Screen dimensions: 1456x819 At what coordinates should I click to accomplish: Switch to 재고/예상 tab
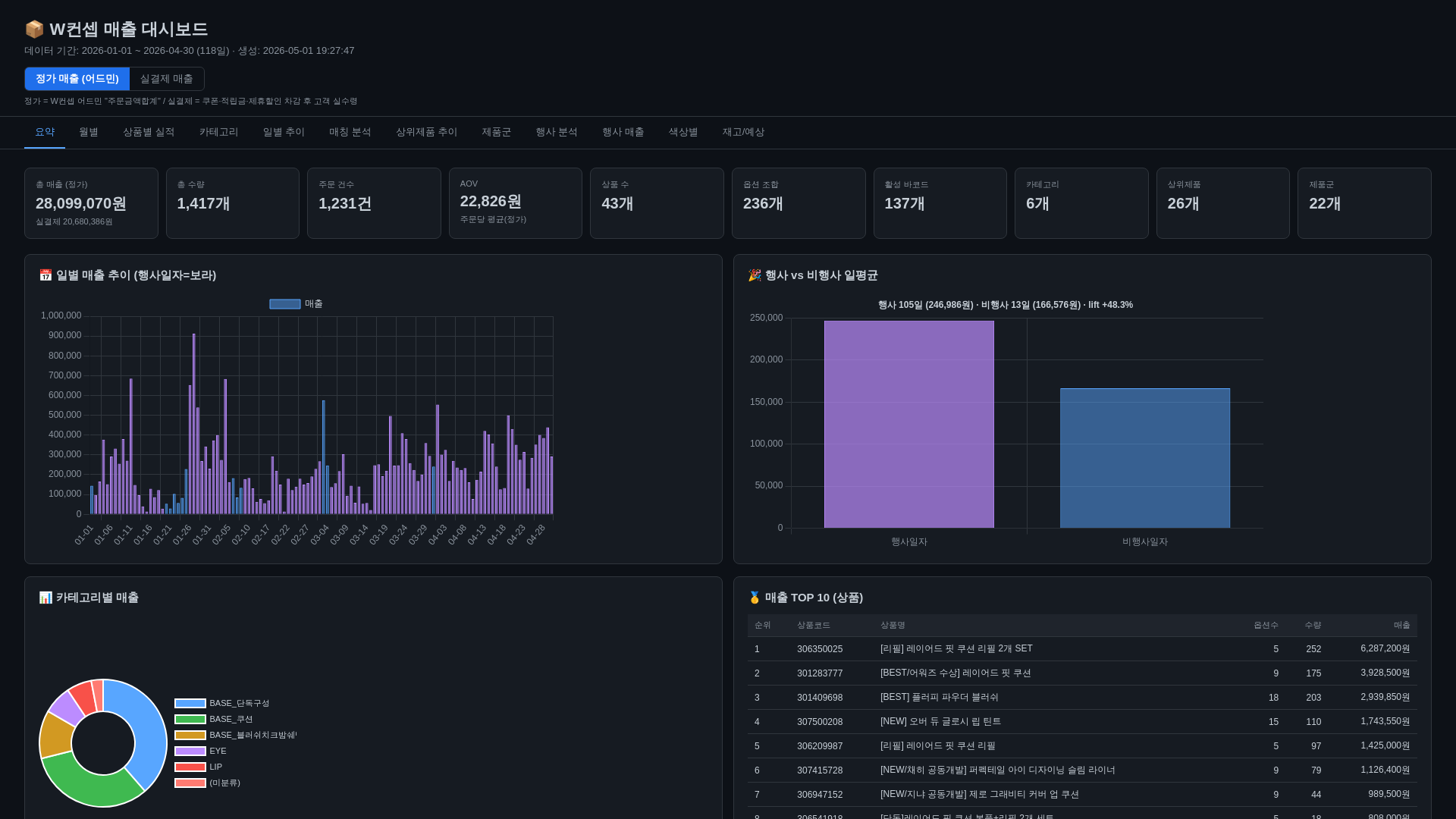coord(743,132)
